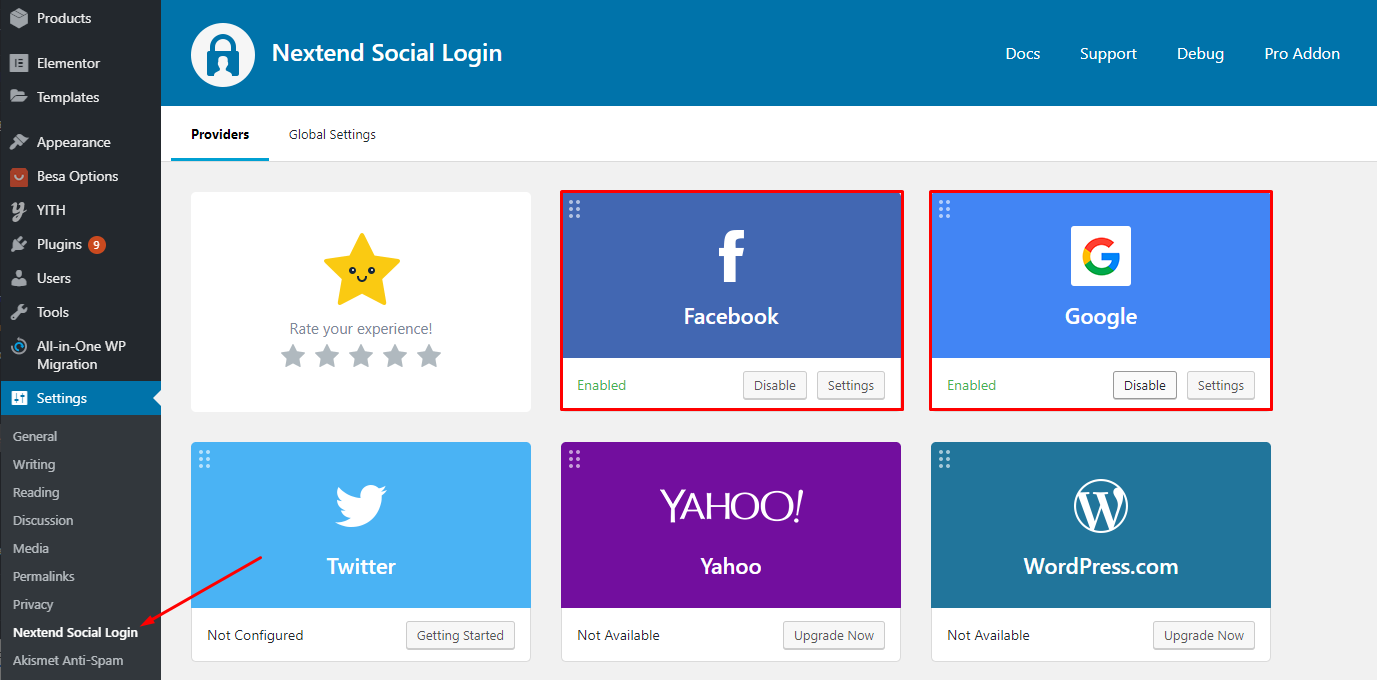This screenshot has width=1377, height=680.
Task: Click Getting Started for Twitter
Action: tap(460, 635)
